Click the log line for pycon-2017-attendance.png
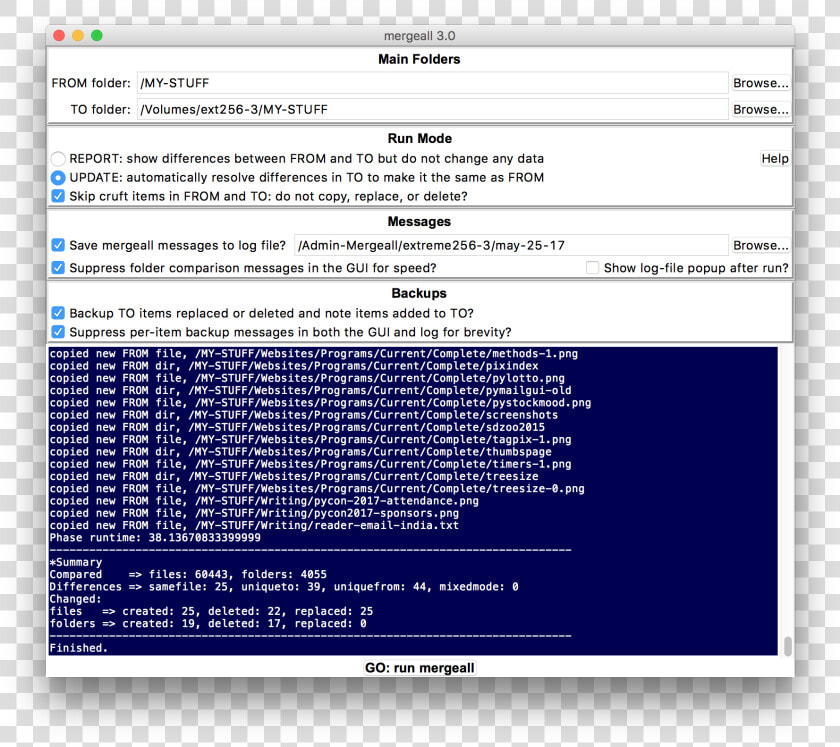 tap(264, 501)
